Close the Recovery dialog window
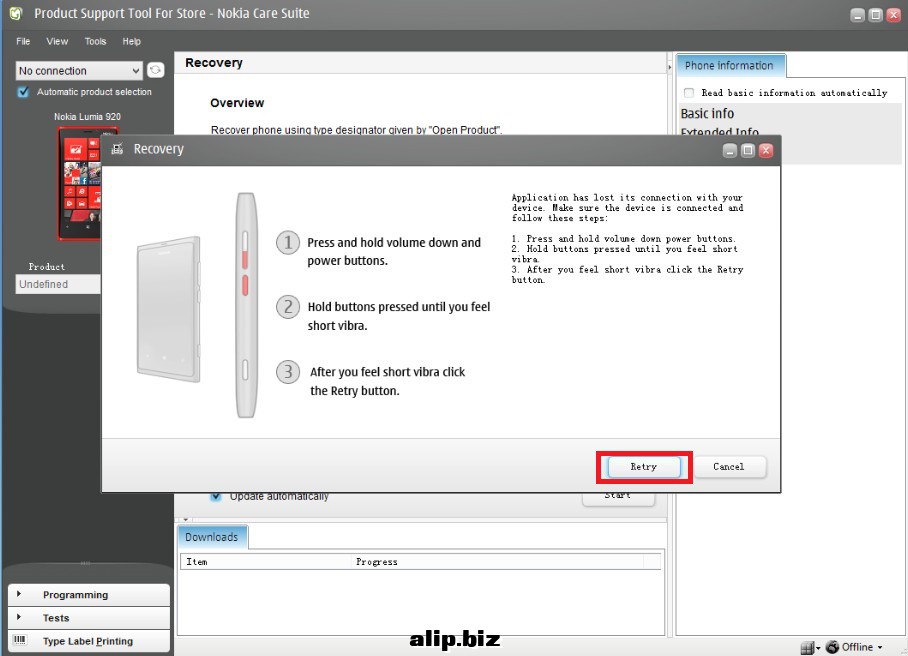This screenshot has width=908, height=656. click(x=766, y=151)
